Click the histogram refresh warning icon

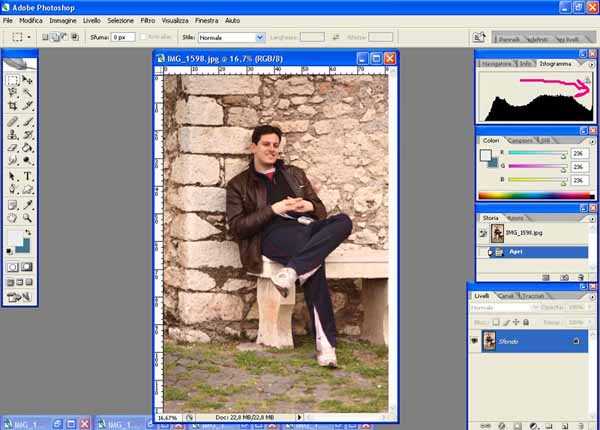tap(588, 78)
